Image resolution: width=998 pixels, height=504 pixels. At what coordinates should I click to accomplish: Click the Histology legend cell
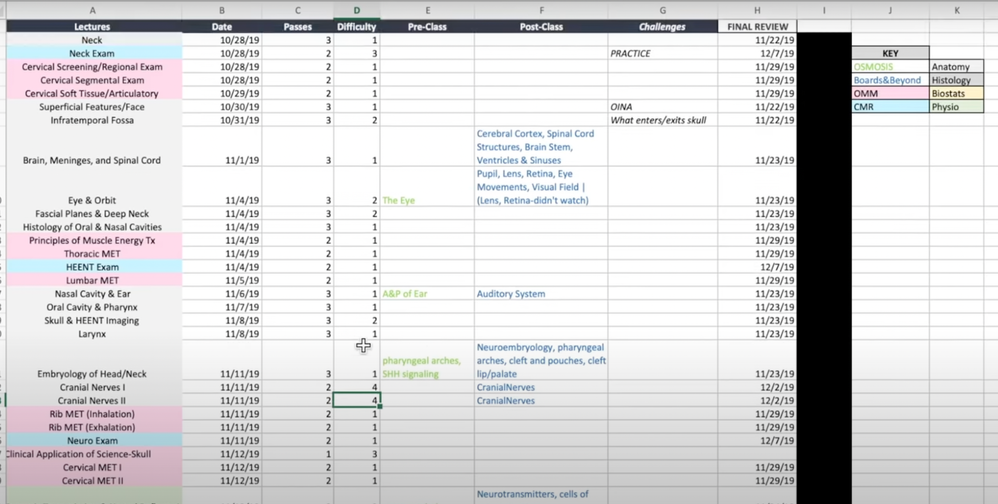tap(957, 80)
